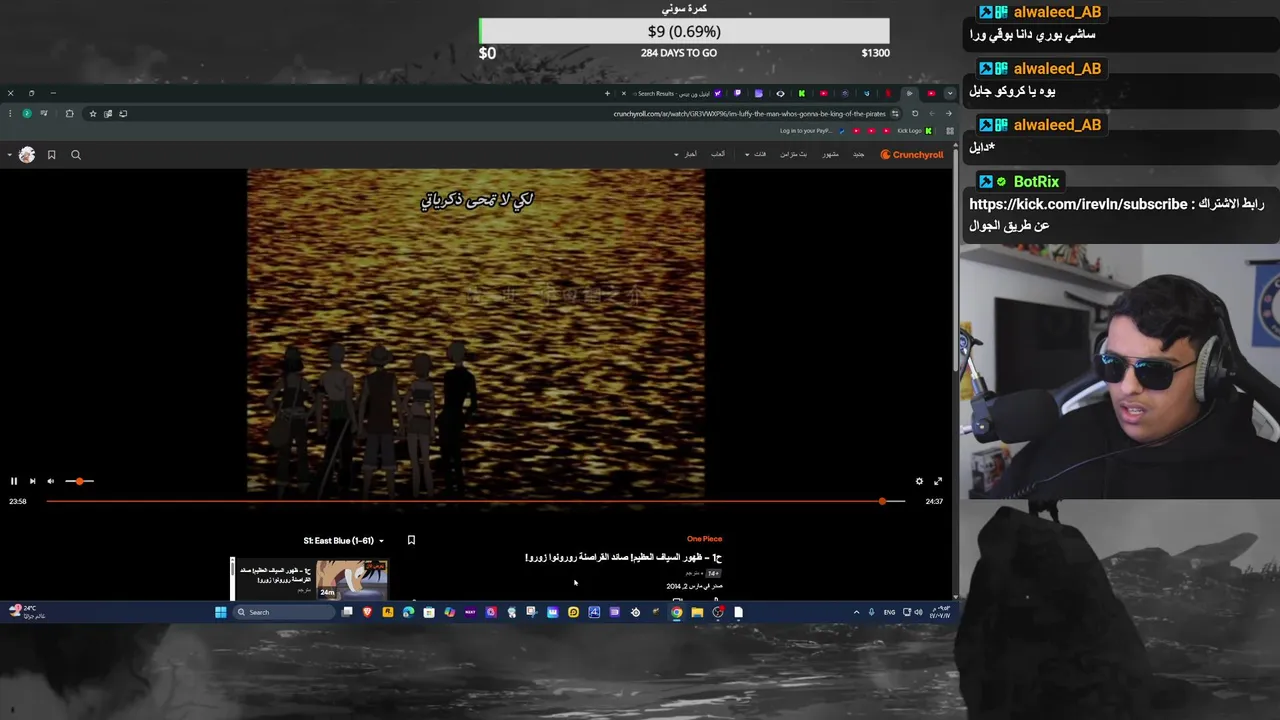This screenshot has width=1280, height=720.
Task: Click the episode list scrollbar
Action: click(232, 578)
